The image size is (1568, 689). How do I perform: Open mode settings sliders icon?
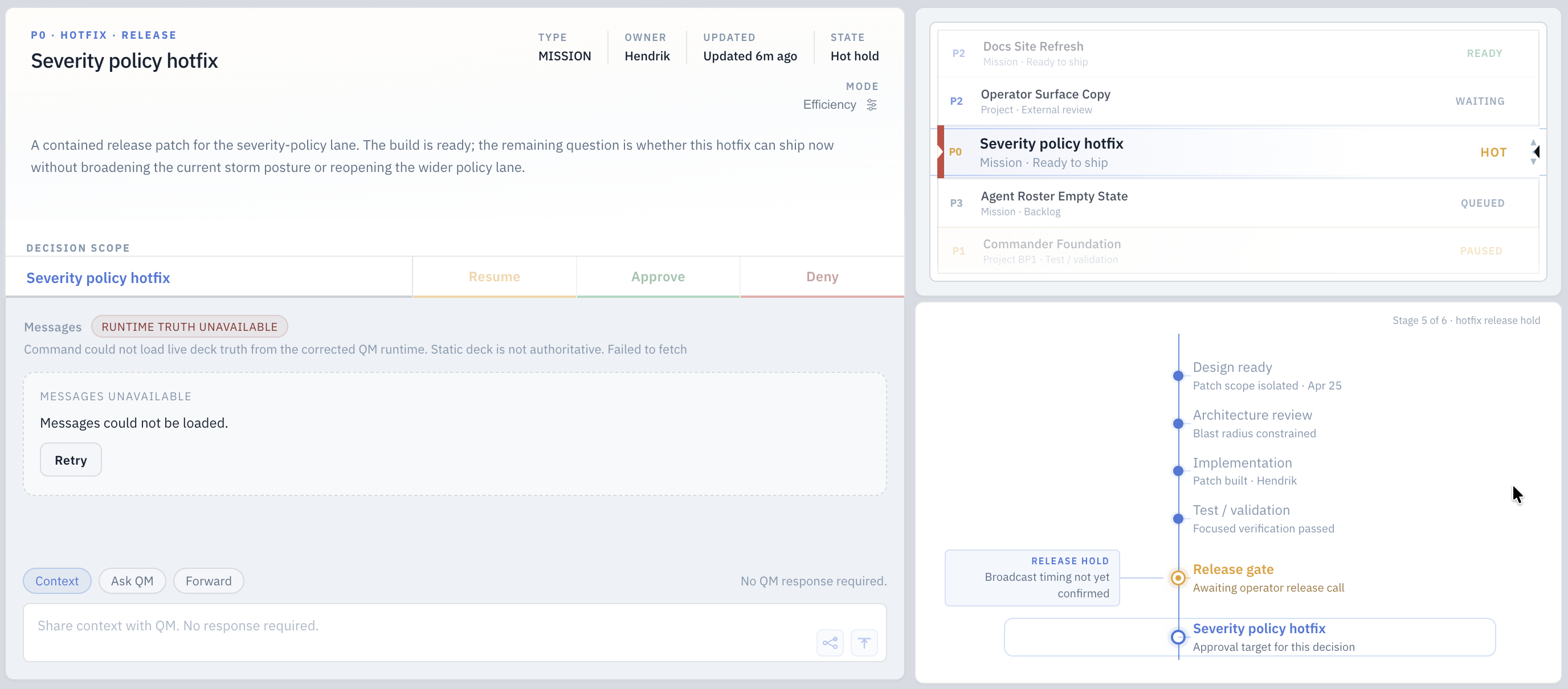[x=872, y=105]
